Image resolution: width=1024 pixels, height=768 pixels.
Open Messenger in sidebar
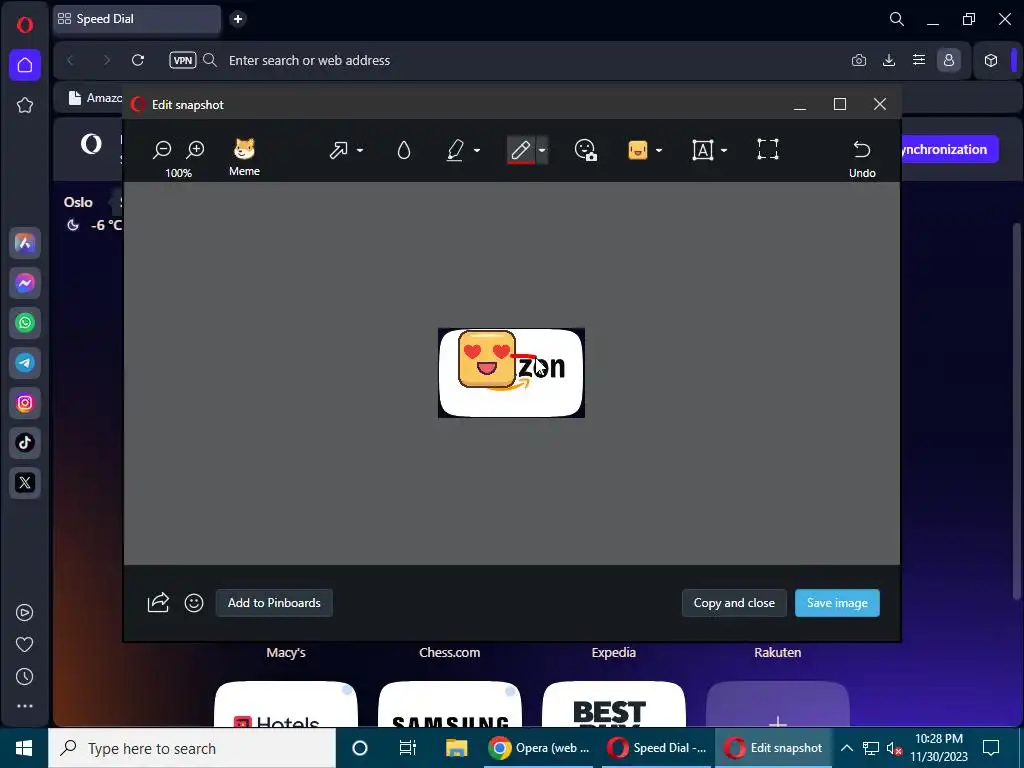[x=25, y=283]
